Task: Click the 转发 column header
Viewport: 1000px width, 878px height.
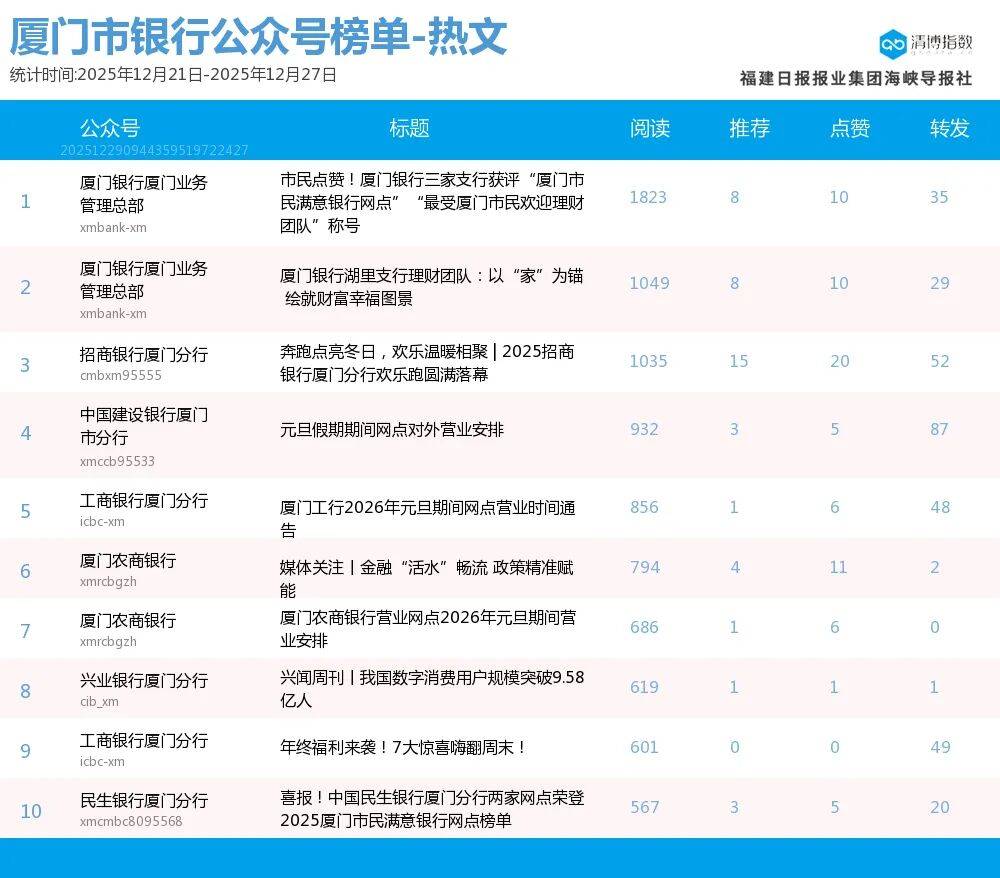Action: 949,128
